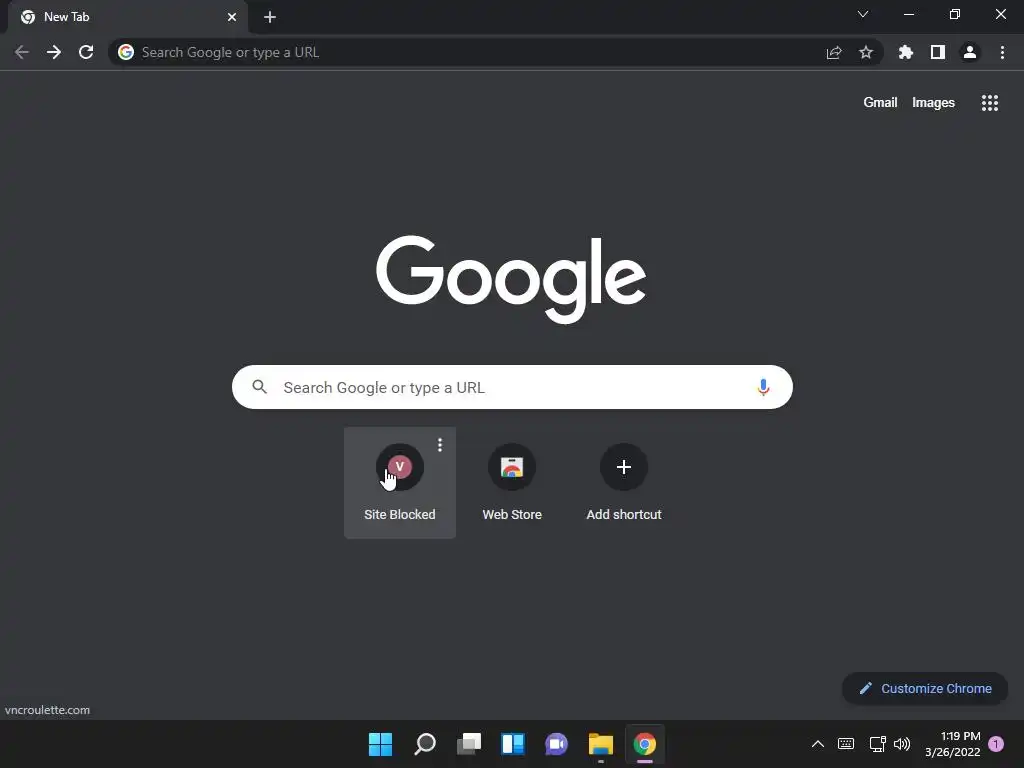Image resolution: width=1024 pixels, height=768 pixels.
Task: Open the Chat taskbar app
Action: 556,744
